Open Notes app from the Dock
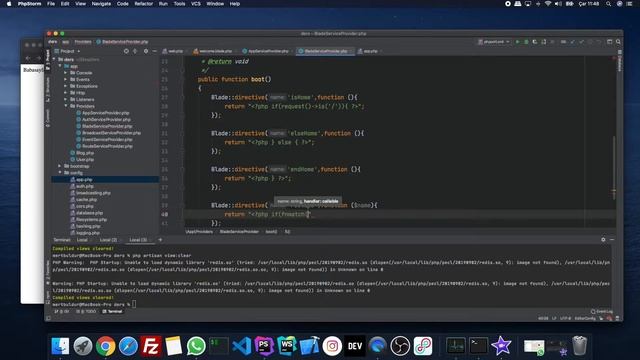The width and height of the screenshot is (640, 360). pos(173,346)
